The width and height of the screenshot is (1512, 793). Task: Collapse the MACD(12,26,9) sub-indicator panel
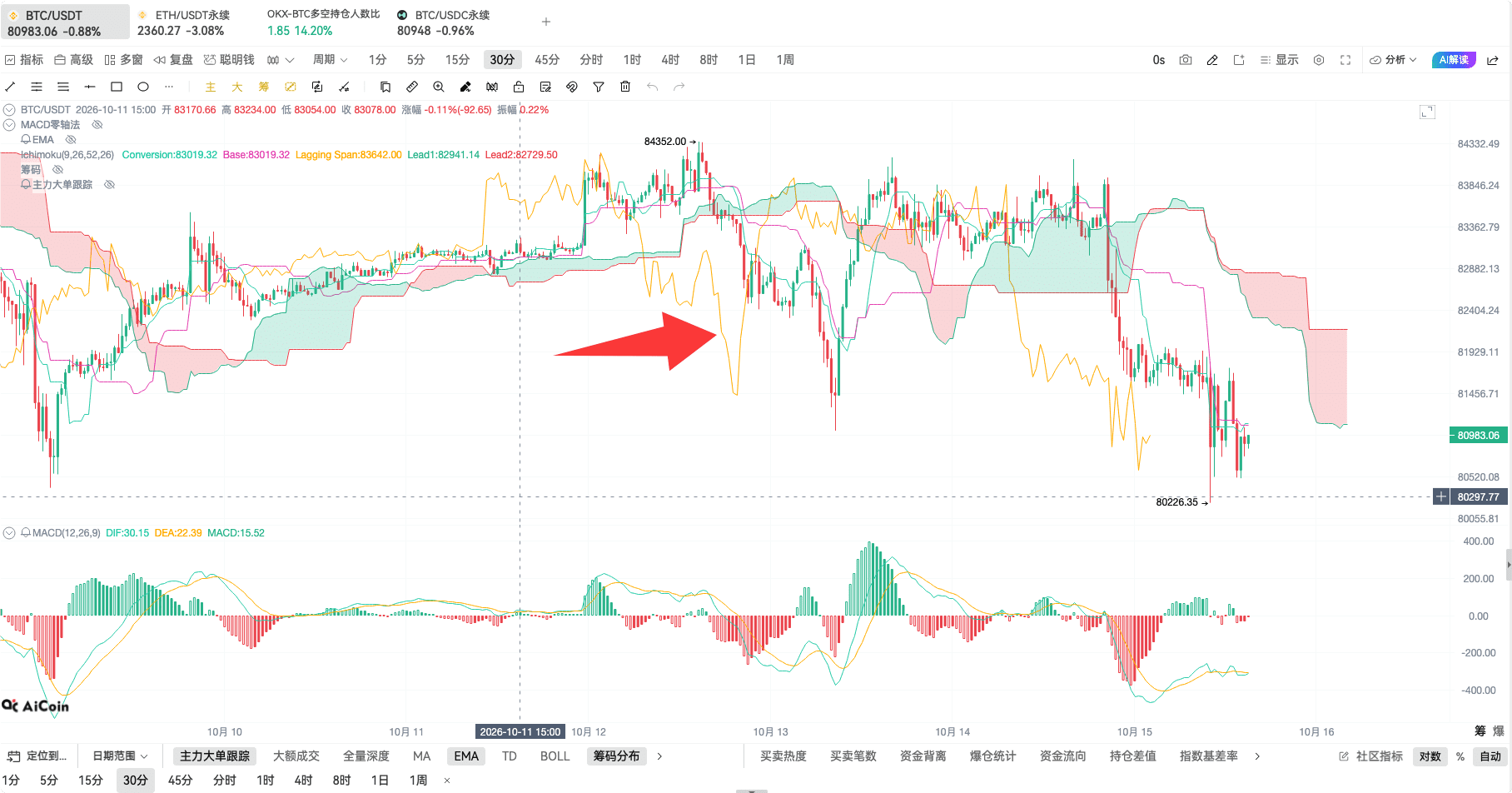pyautogui.click(x=9, y=533)
